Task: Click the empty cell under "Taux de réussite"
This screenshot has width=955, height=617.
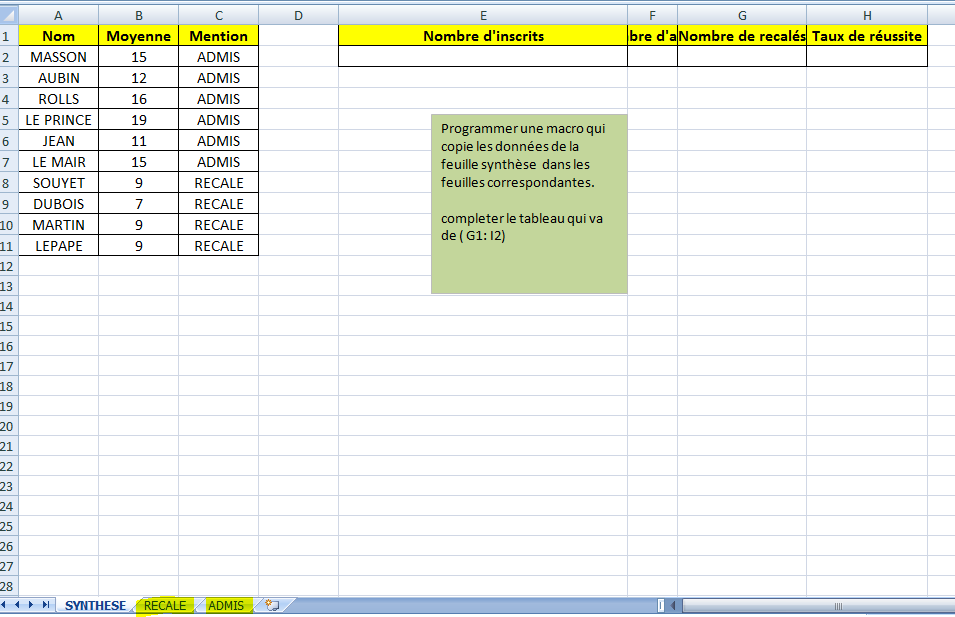Action: [867, 57]
